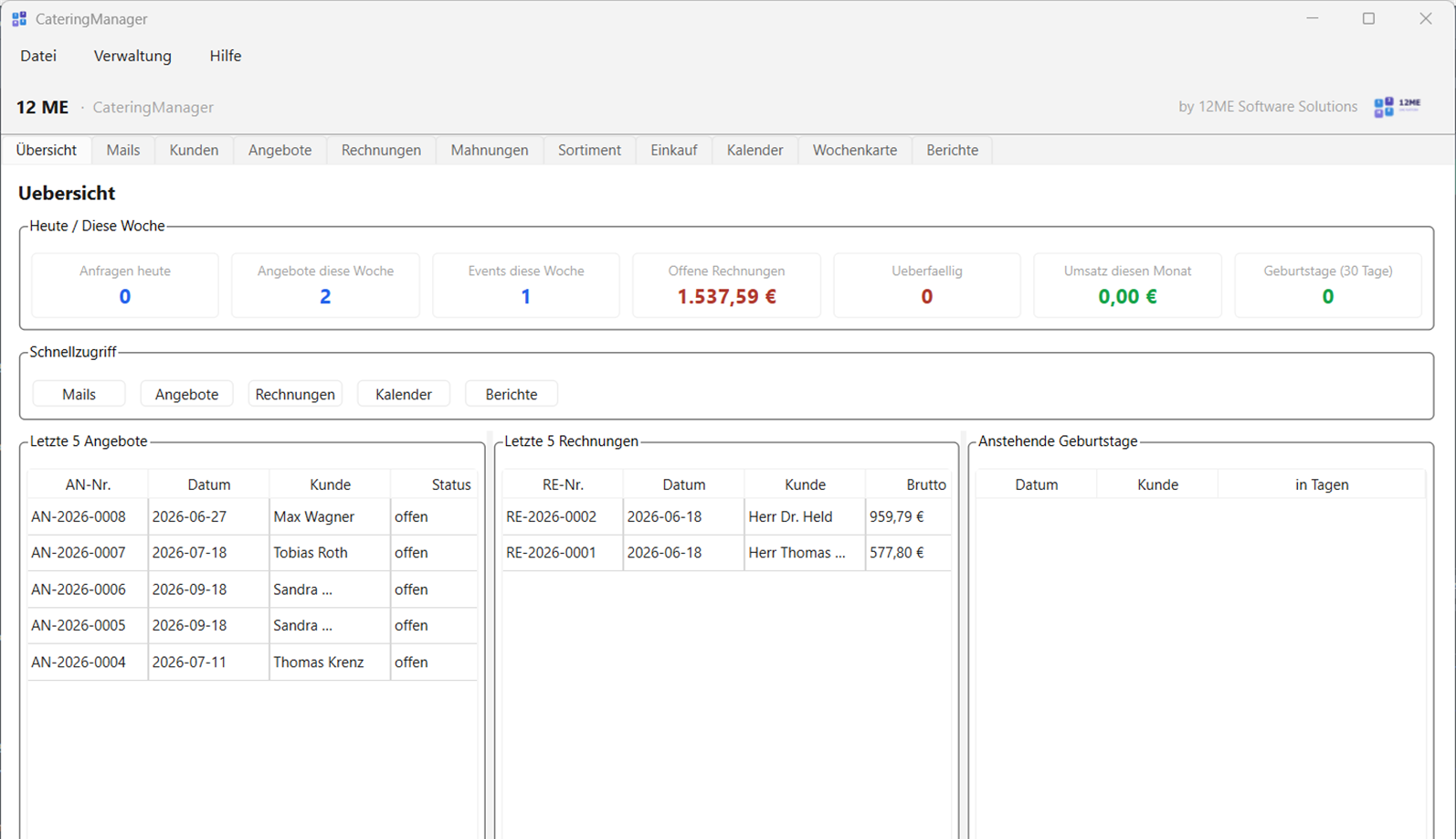Screen dimensions: 1456x839
Task: Open the Hilfe menu
Action: coord(226,56)
